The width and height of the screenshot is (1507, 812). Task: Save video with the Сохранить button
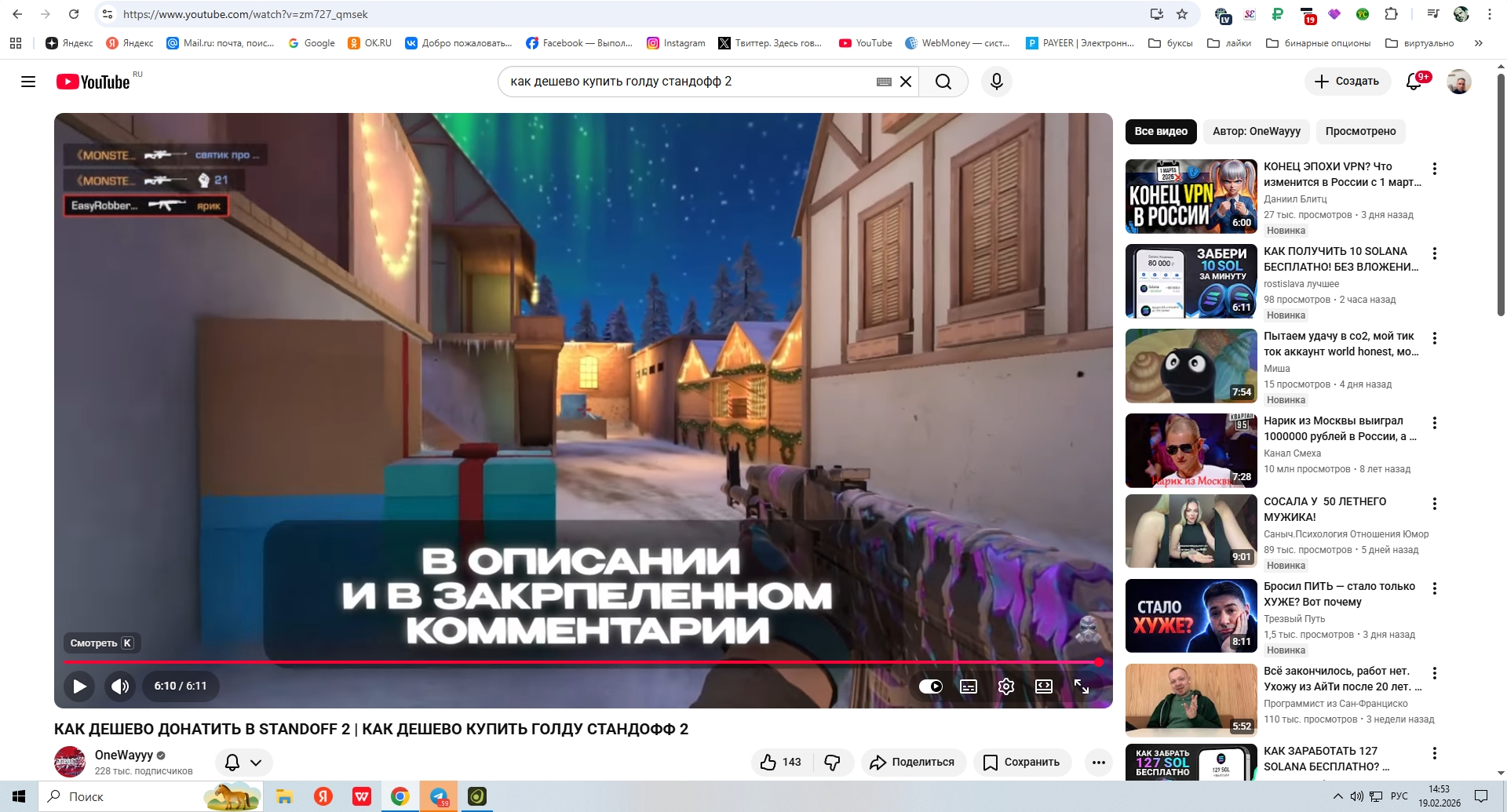[1023, 762]
